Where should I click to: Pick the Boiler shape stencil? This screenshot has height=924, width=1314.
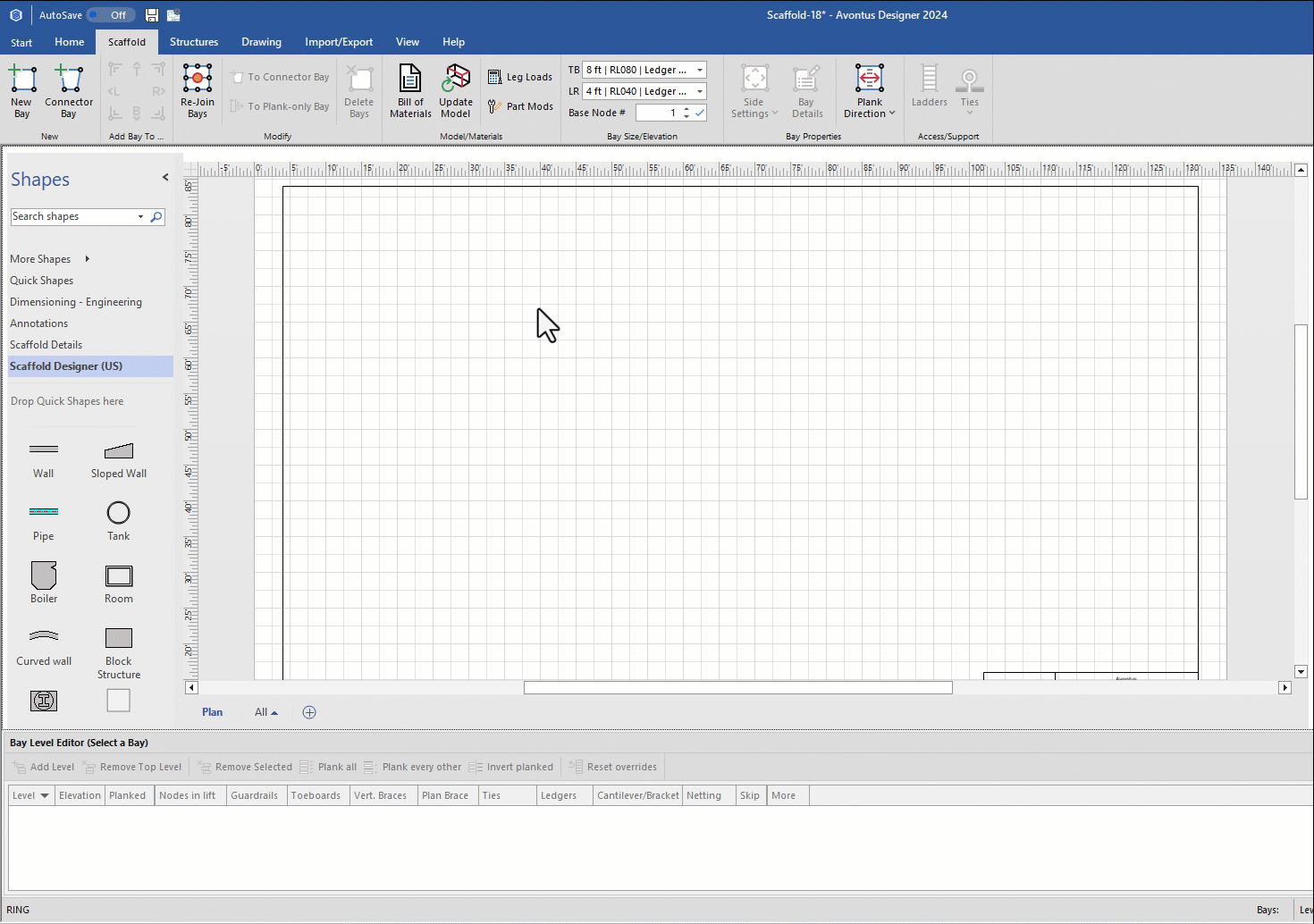coord(44,583)
